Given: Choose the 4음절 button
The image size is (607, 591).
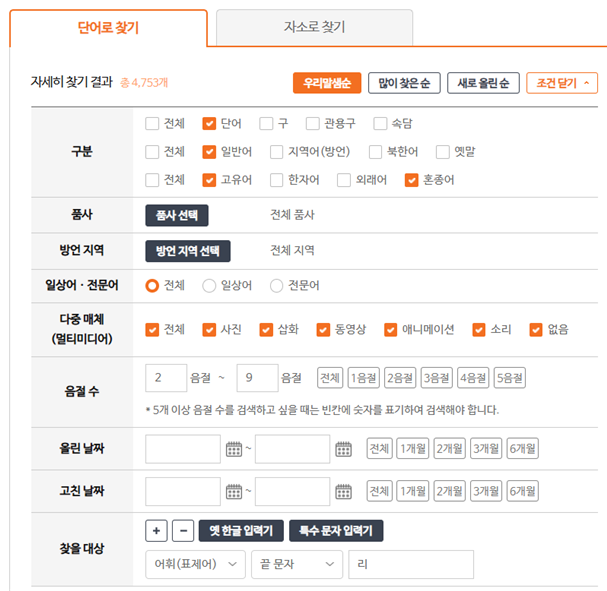Looking at the screenshot, I should (x=473, y=378).
